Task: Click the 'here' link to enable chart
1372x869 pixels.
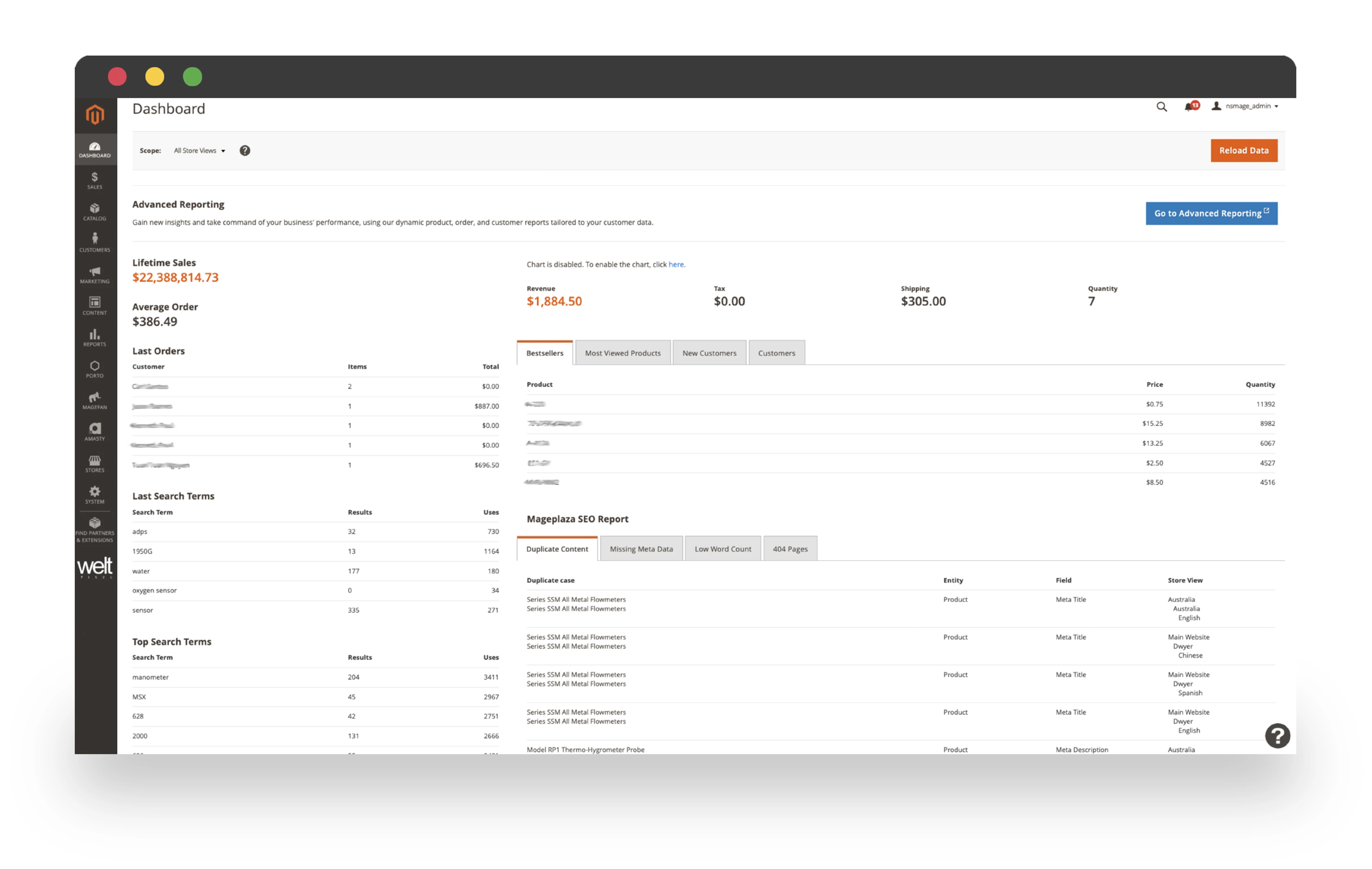Action: point(676,264)
